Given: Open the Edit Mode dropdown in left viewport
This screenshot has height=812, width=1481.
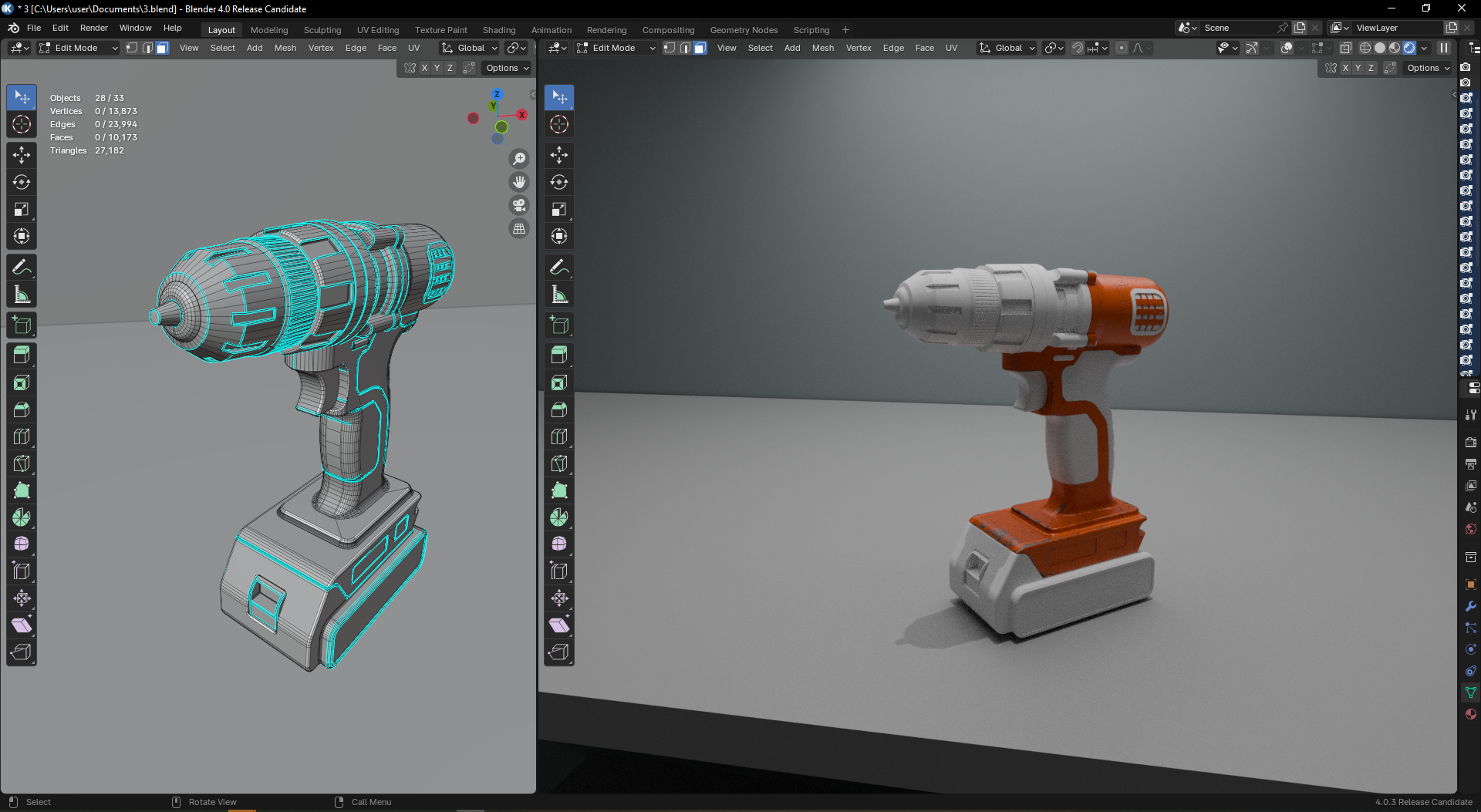Looking at the screenshot, I should tap(78, 48).
